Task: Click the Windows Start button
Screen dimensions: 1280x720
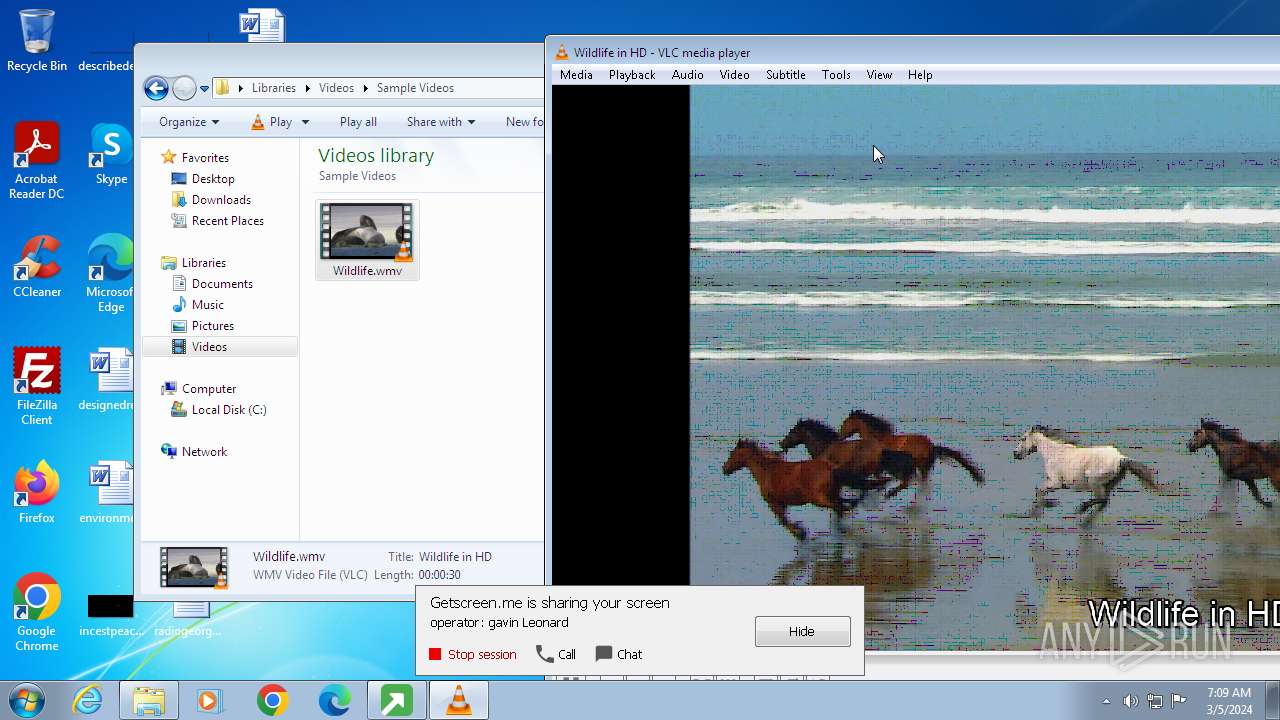Action: (x=27, y=700)
